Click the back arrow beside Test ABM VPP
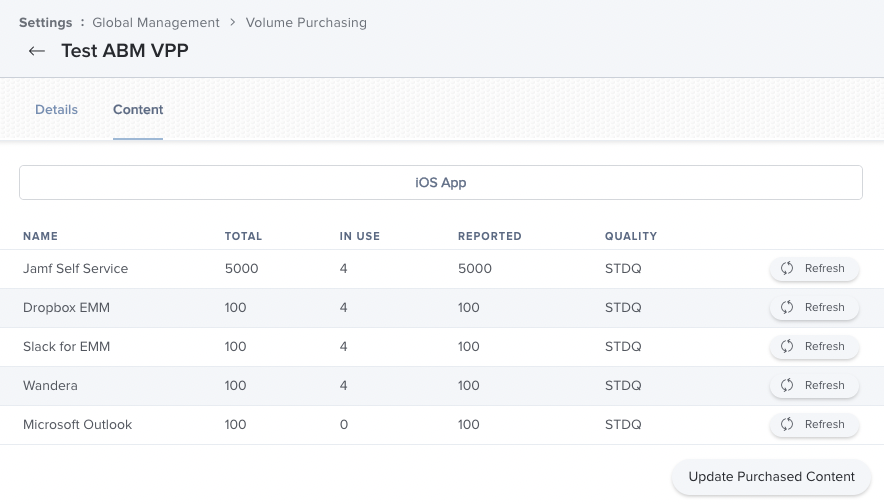The height and width of the screenshot is (504, 884). click(37, 51)
